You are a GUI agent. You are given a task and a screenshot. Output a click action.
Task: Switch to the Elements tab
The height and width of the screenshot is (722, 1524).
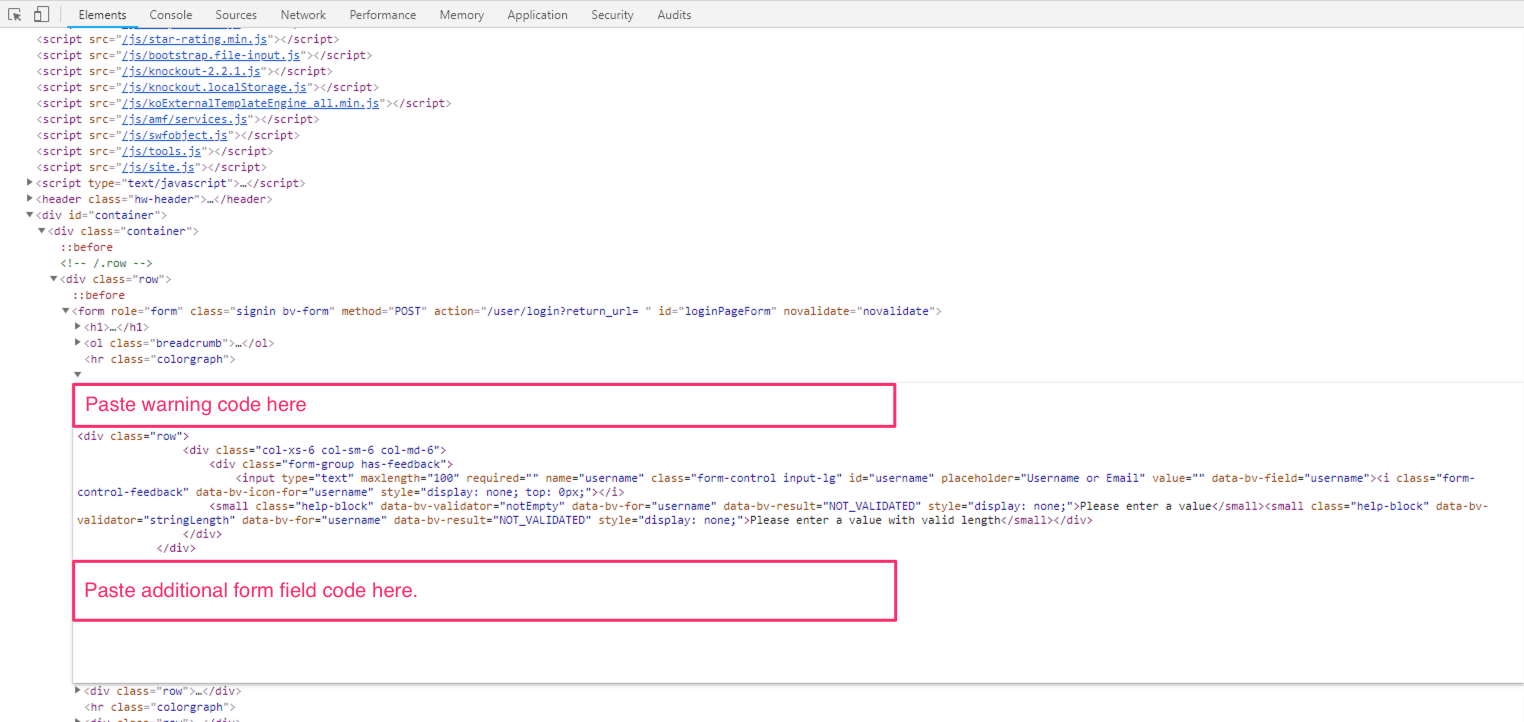[x=102, y=15]
